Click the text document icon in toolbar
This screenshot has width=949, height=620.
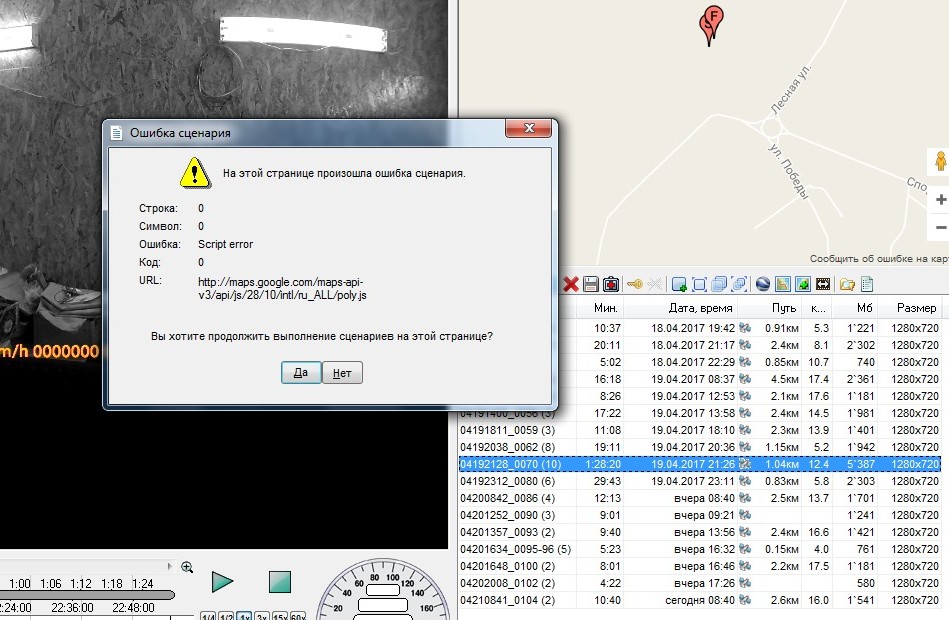[867, 285]
